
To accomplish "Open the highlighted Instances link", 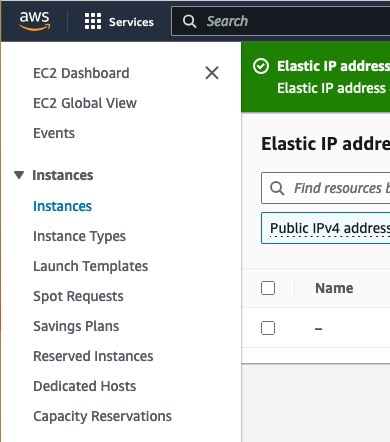I will 62,206.
